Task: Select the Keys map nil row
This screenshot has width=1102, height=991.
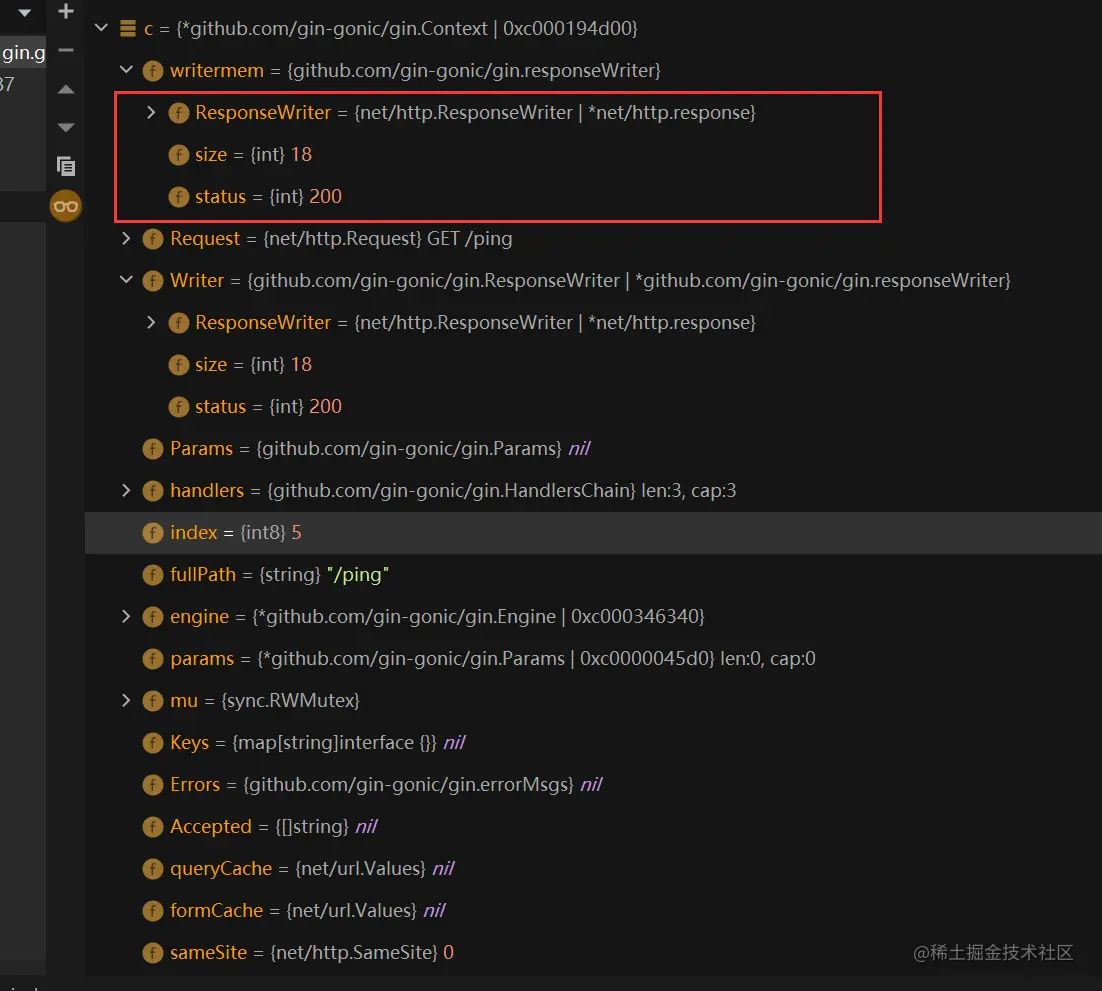Action: (x=593, y=743)
